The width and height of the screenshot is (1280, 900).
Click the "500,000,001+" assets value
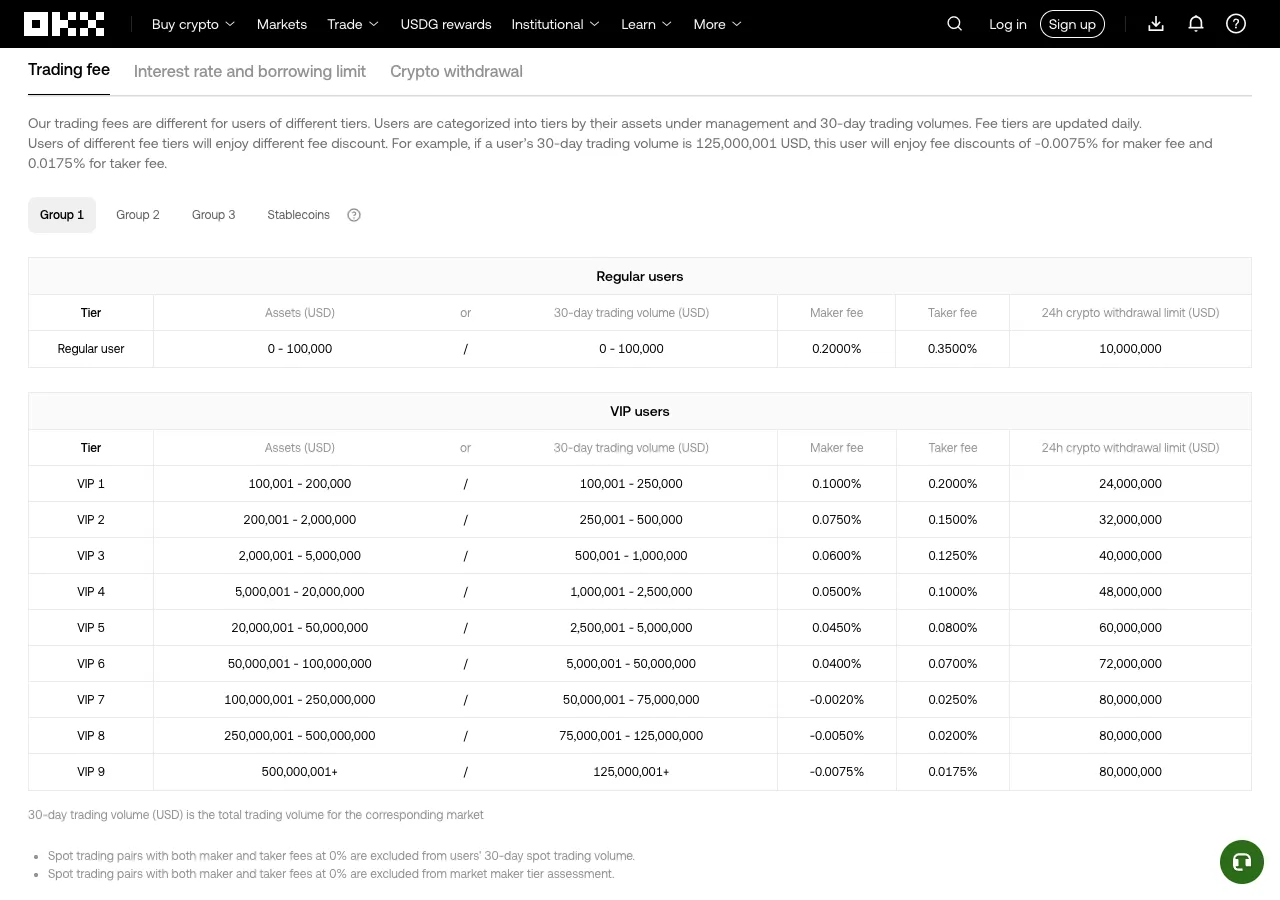300,772
